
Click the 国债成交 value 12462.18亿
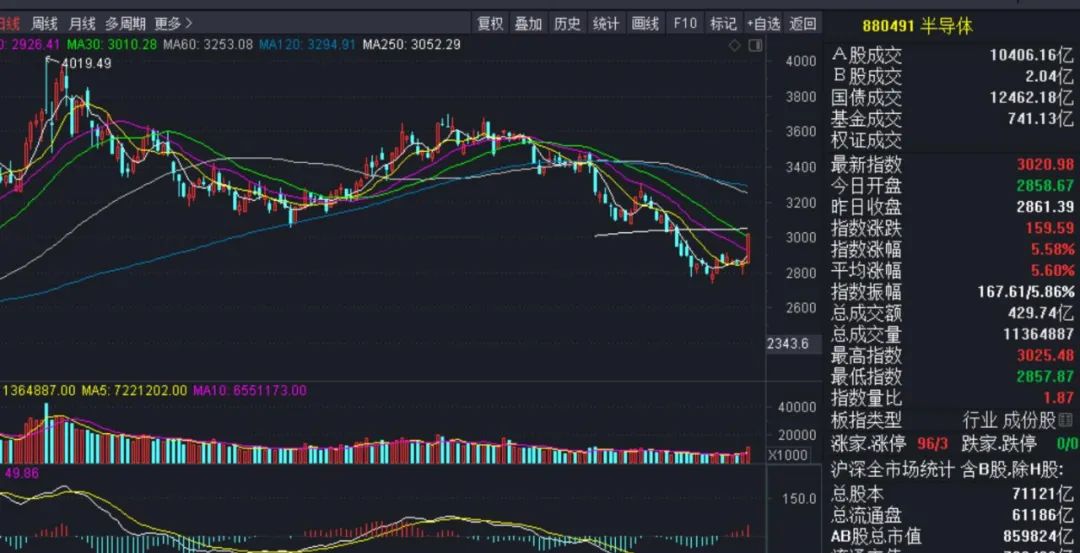(x=1032, y=98)
